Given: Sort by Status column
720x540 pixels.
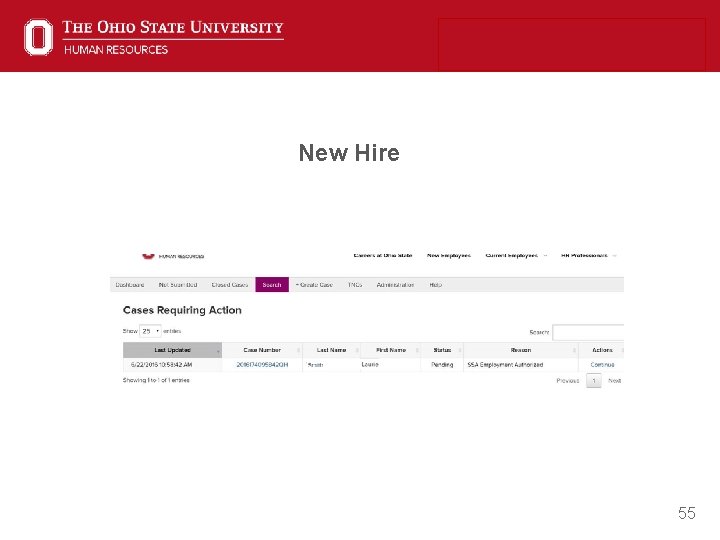Looking at the screenshot, I should click(x=442, y=350).
